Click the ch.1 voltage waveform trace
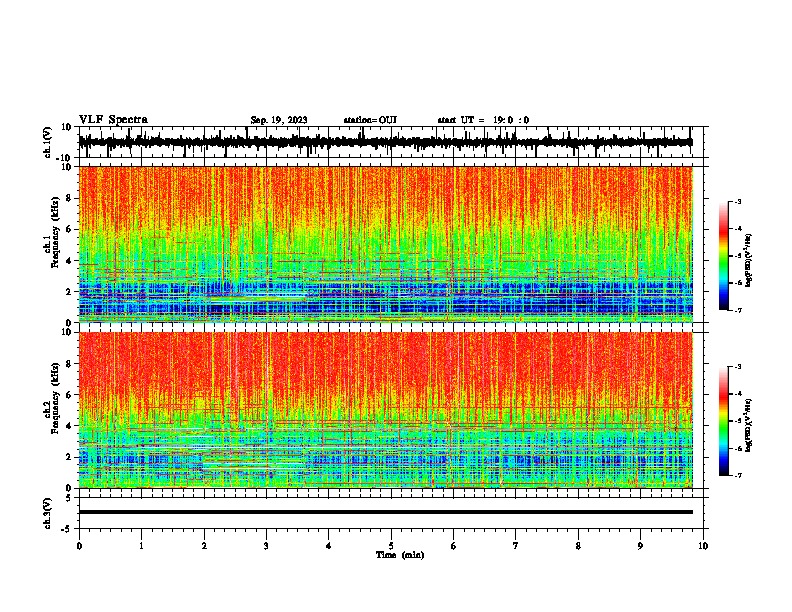 385,142
